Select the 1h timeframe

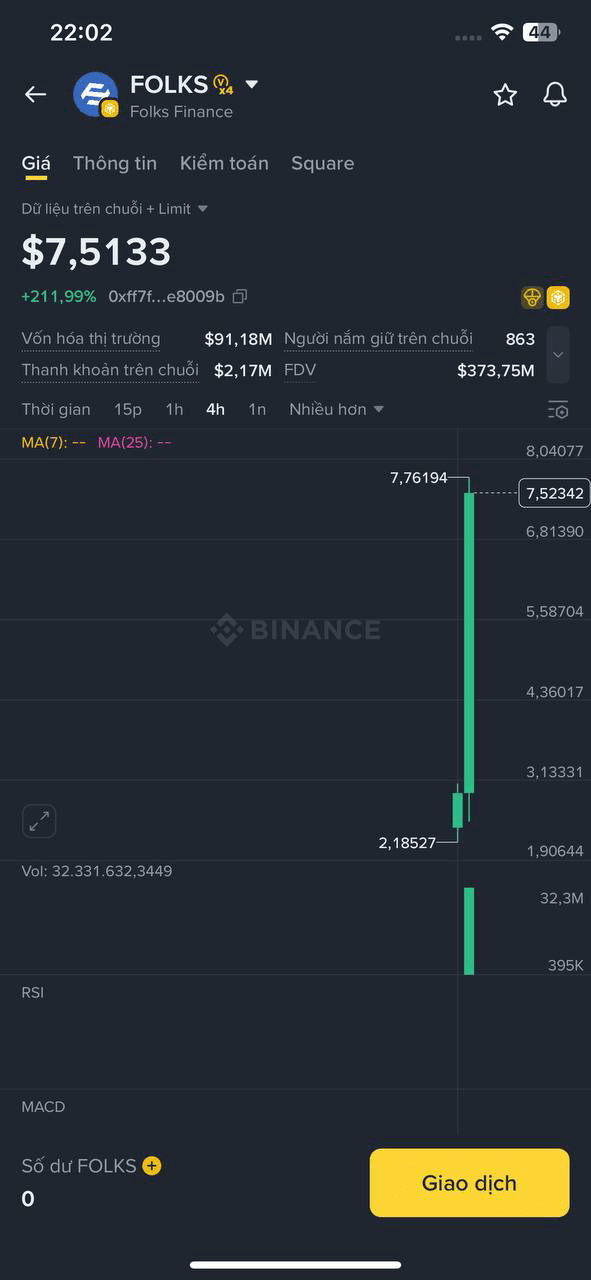(x=174, y=409)
